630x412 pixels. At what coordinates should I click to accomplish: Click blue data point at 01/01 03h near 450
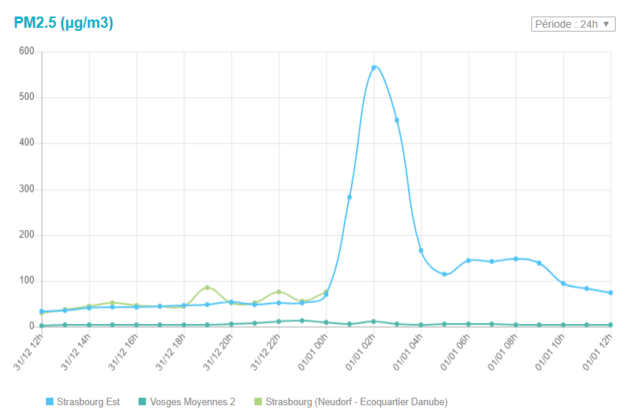coord(397,120)
